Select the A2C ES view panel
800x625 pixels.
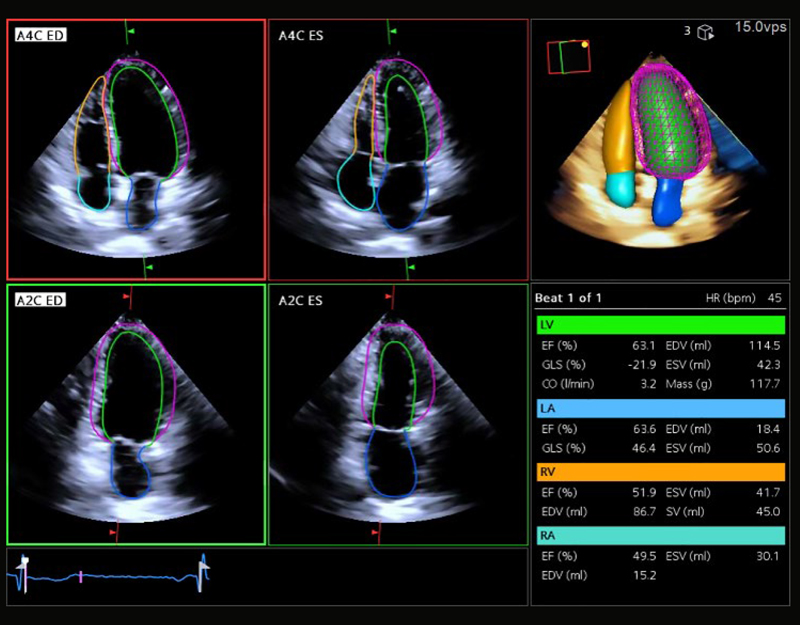[397, 415]
